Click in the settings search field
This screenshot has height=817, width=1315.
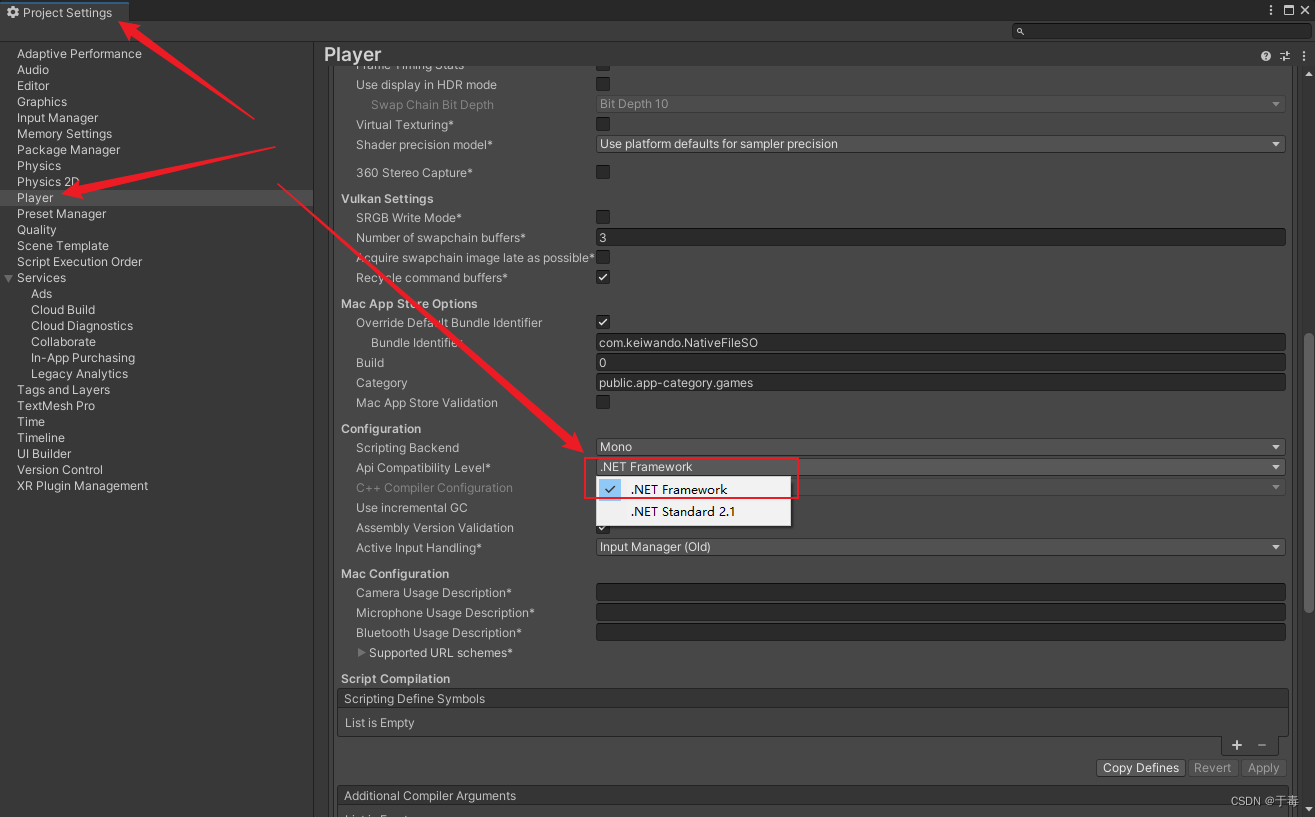1160,32
